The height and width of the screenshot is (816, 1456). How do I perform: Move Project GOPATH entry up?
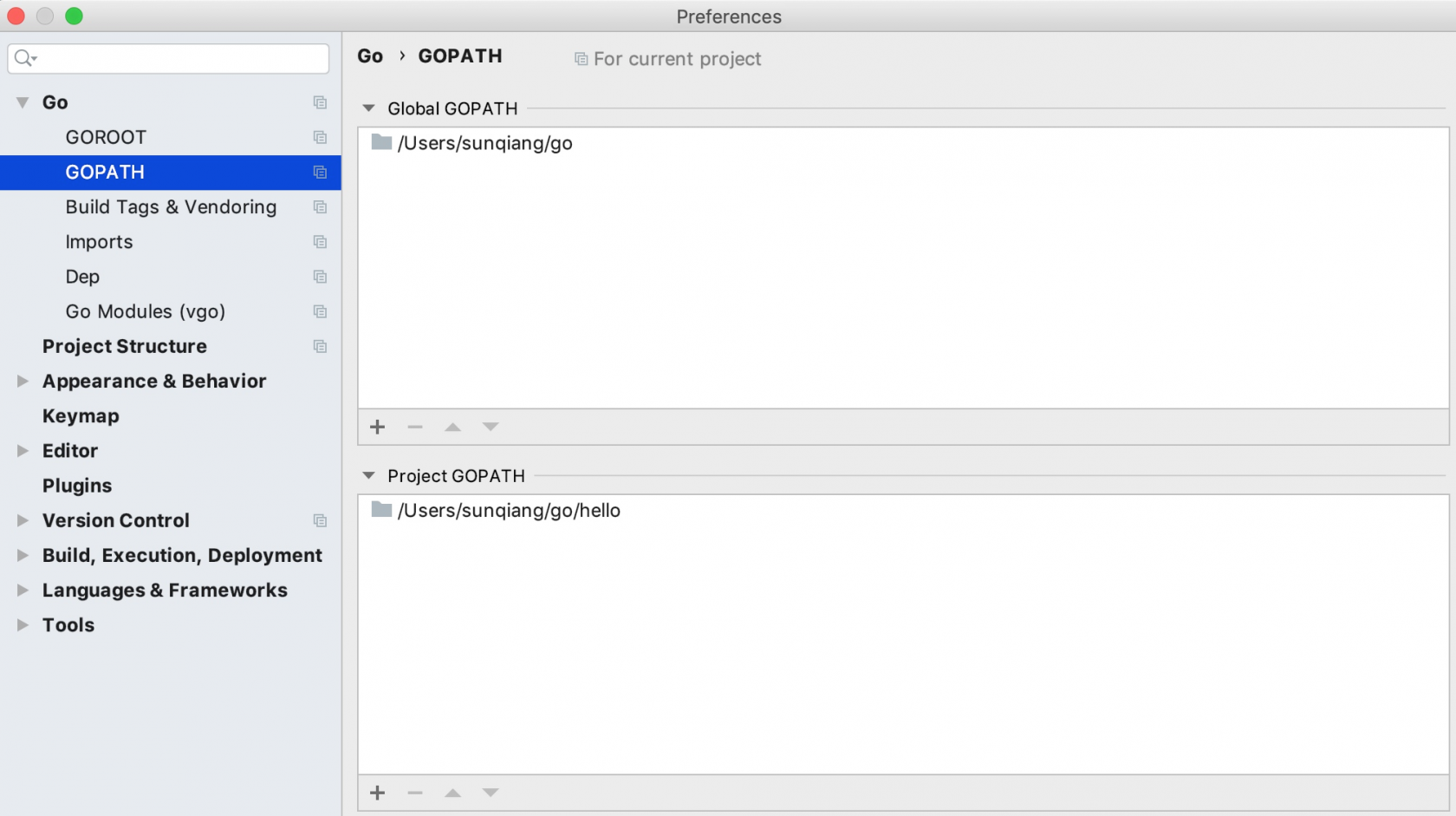coord(452,793)
